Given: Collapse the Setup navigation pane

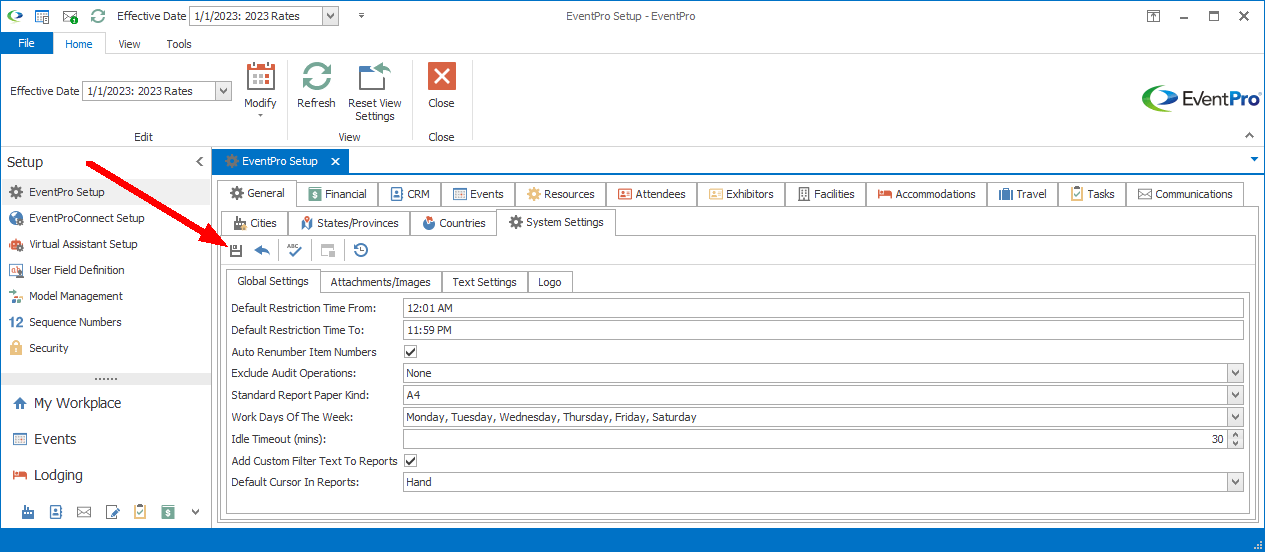Looking at the screenshot, I should click(199, 162).
